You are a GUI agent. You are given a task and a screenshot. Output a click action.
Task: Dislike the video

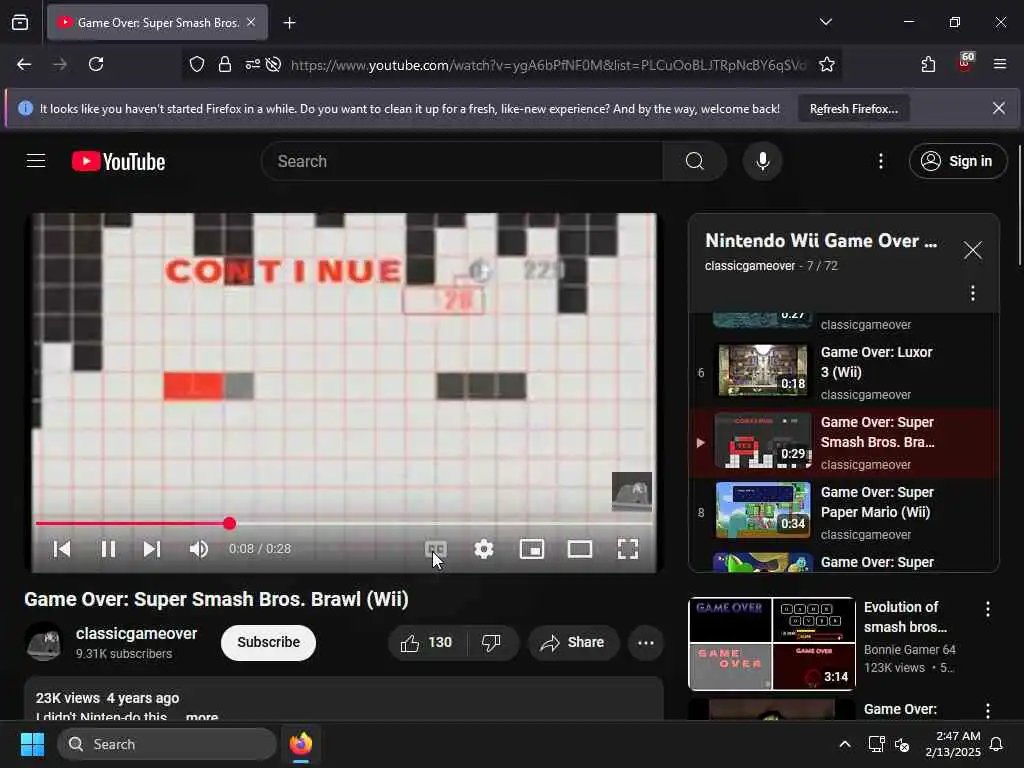[492, 643]
